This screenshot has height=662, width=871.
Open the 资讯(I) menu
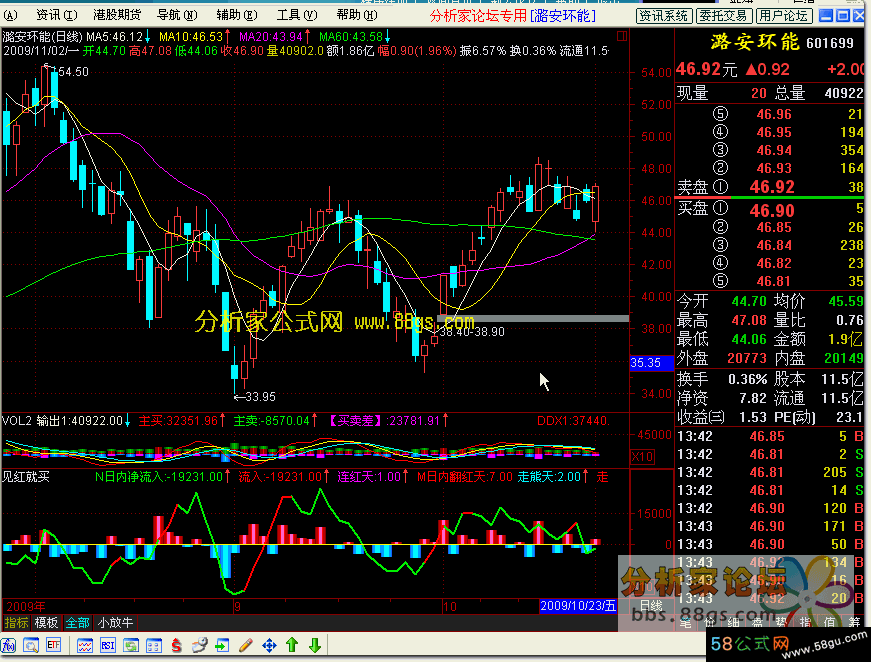tap(57, 14)
